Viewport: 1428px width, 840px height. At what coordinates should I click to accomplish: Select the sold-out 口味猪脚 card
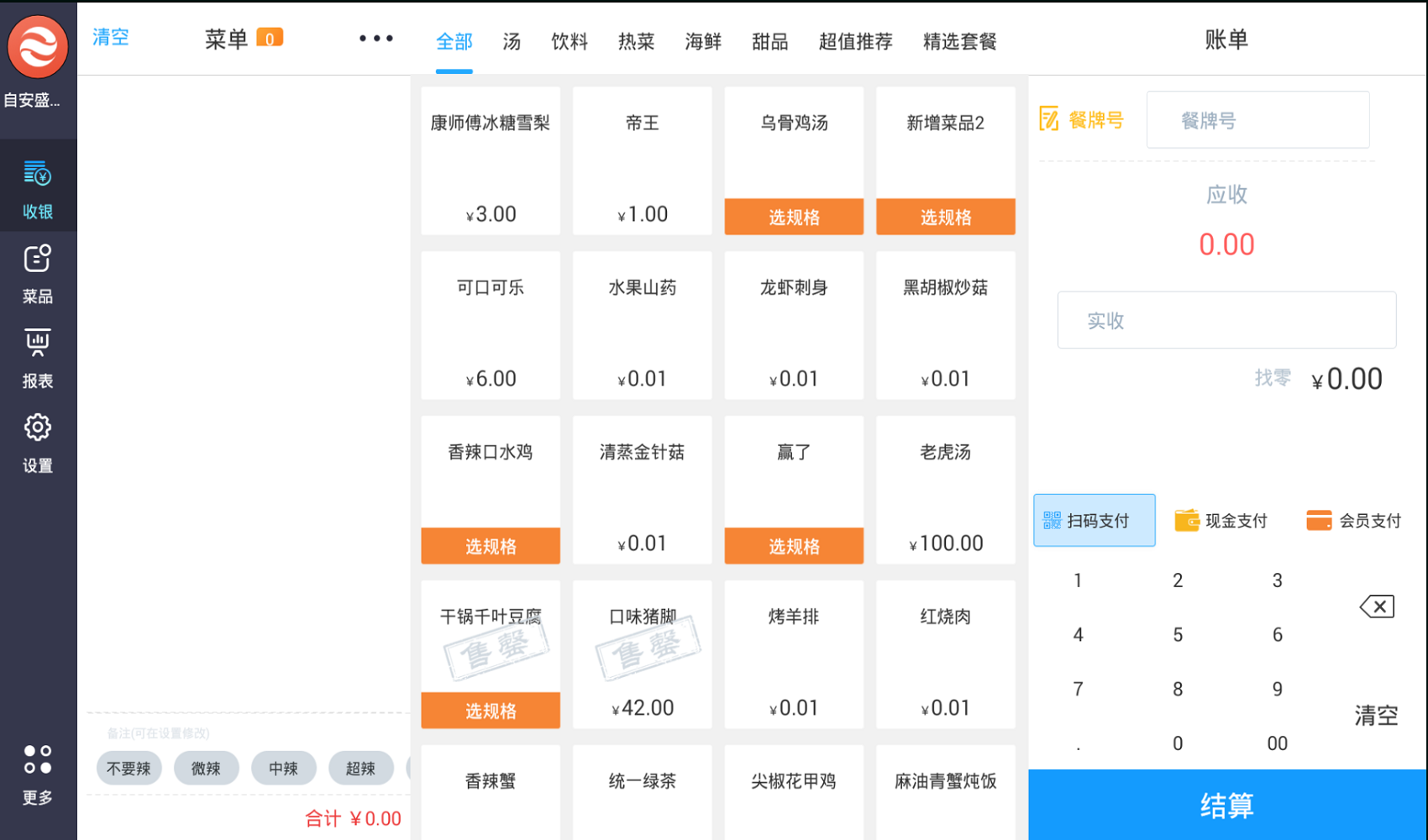(643, 654)
